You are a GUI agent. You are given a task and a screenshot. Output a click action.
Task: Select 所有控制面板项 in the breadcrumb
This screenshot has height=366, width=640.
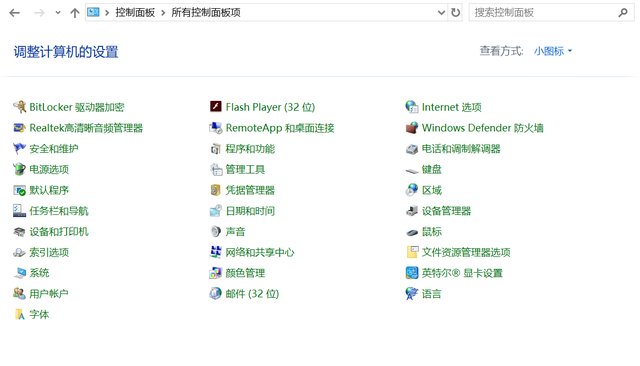[206, 13]
